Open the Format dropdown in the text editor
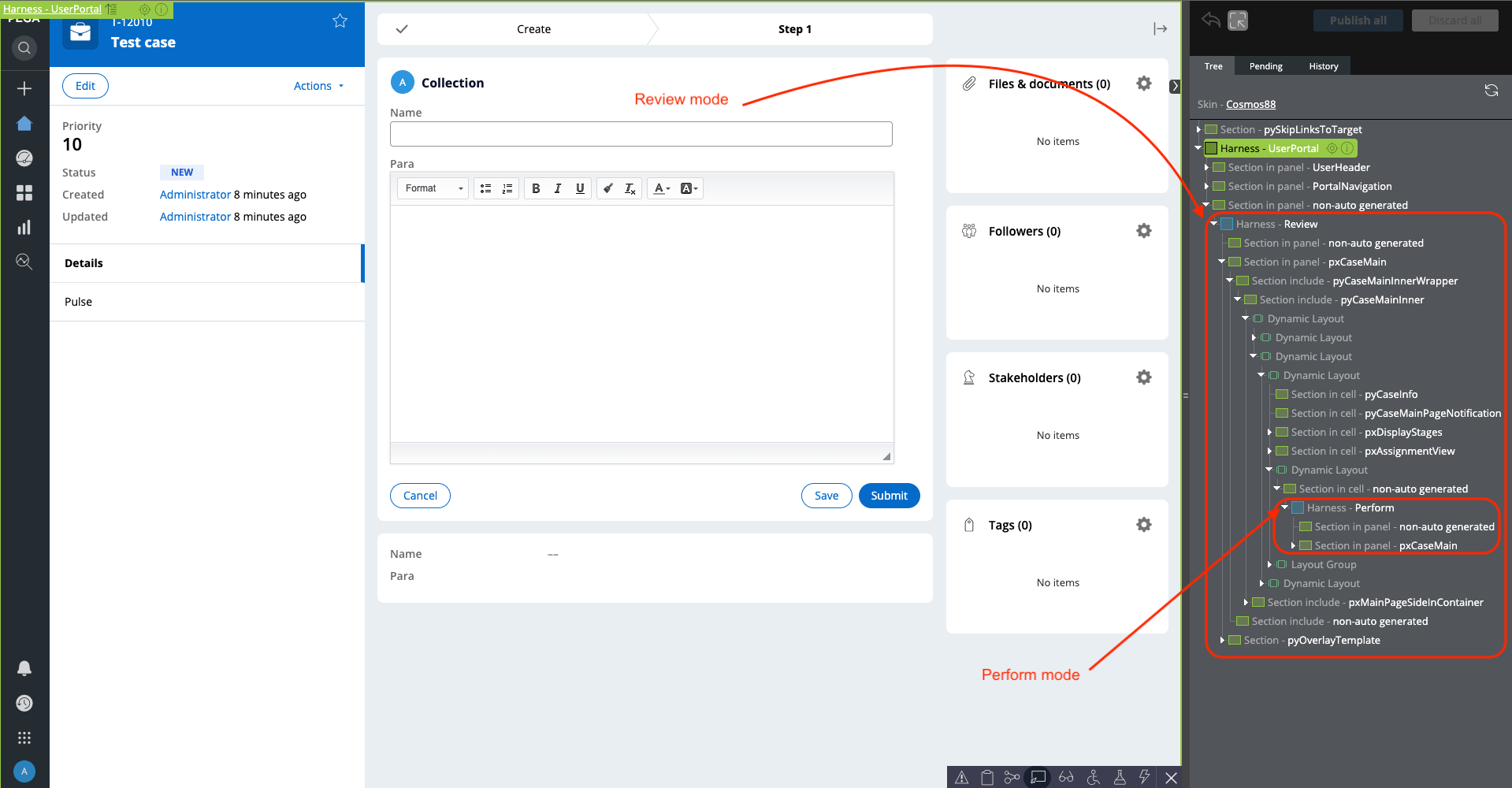The image size is (1512, 788). pos(432,188)
